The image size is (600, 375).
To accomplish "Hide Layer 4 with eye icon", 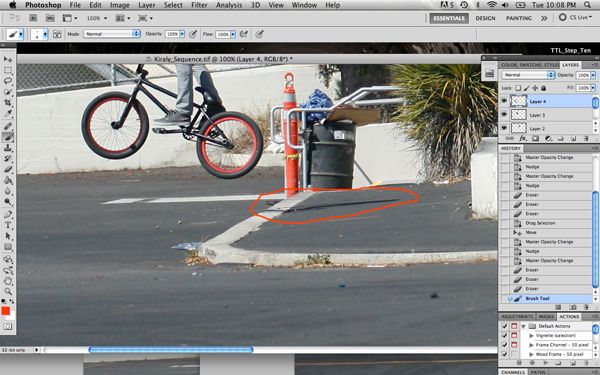I will tap(504, 101).
